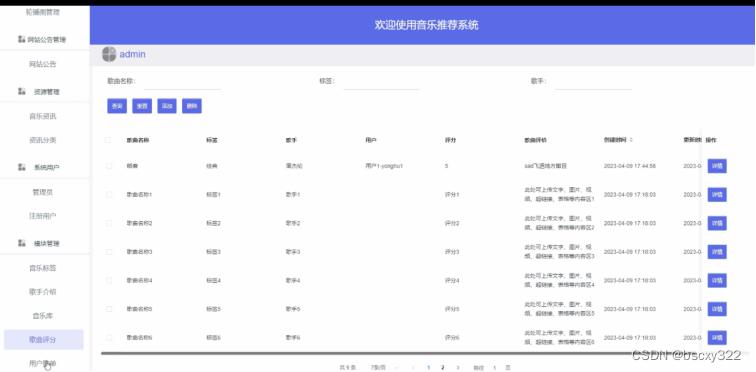Screen dimensions: 756x372
Task: Click the 用户1-yonghu1 cell
Action: (384, 166)
